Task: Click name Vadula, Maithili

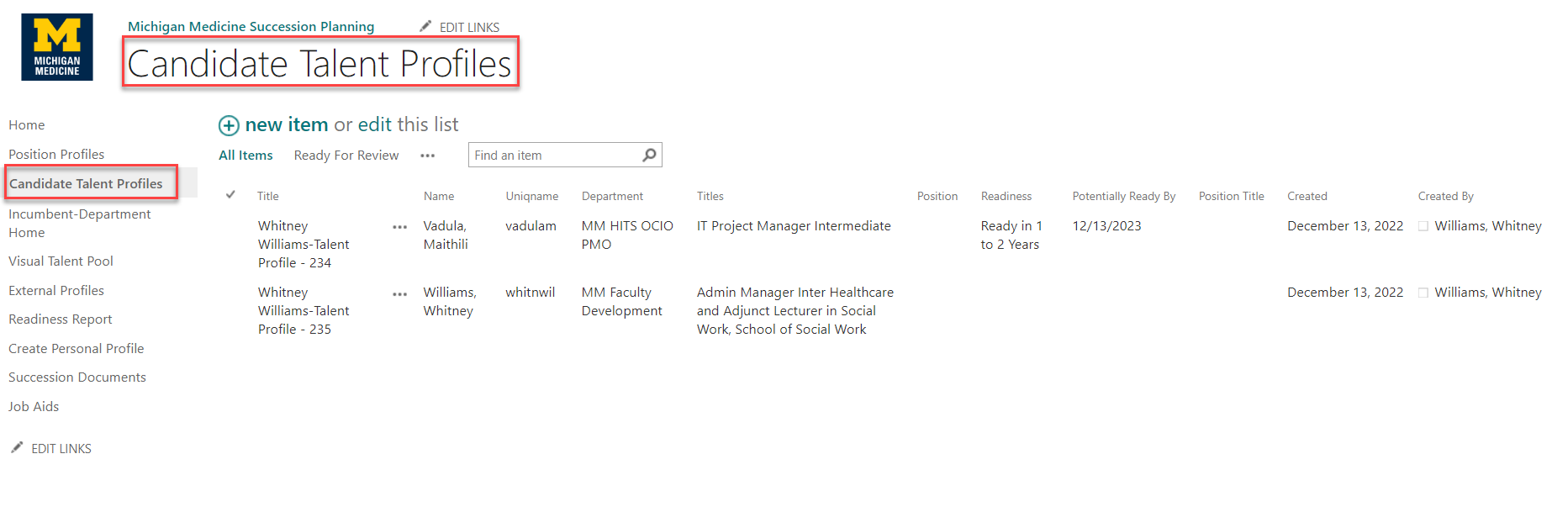Action: tap(446, 235)
